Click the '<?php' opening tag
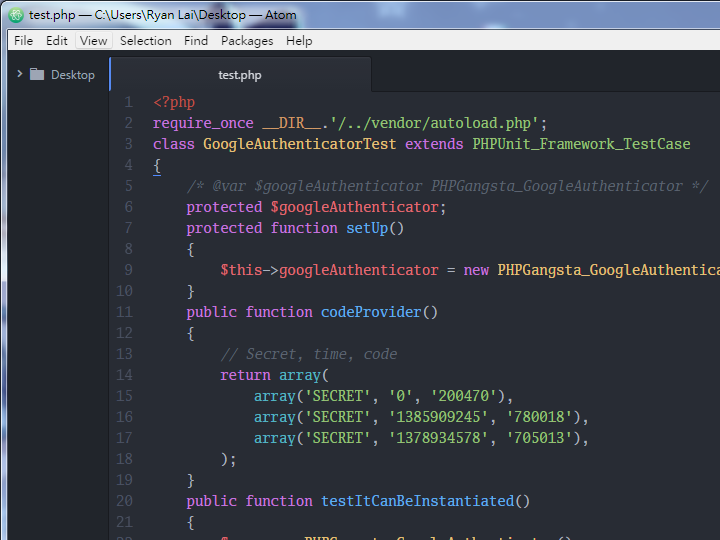Viewport: 720px width, 540px height. (x=174, y=102)
